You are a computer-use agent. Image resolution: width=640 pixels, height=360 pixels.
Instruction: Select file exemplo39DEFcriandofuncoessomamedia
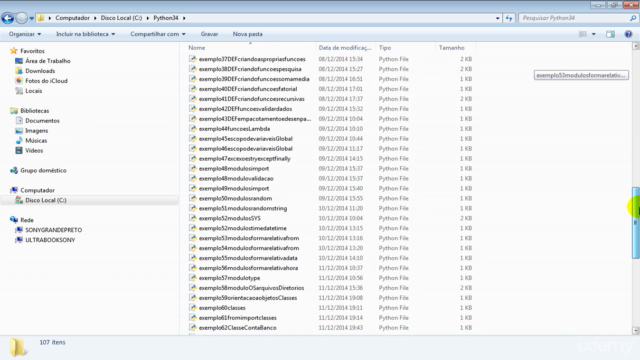tap(254, 79)
